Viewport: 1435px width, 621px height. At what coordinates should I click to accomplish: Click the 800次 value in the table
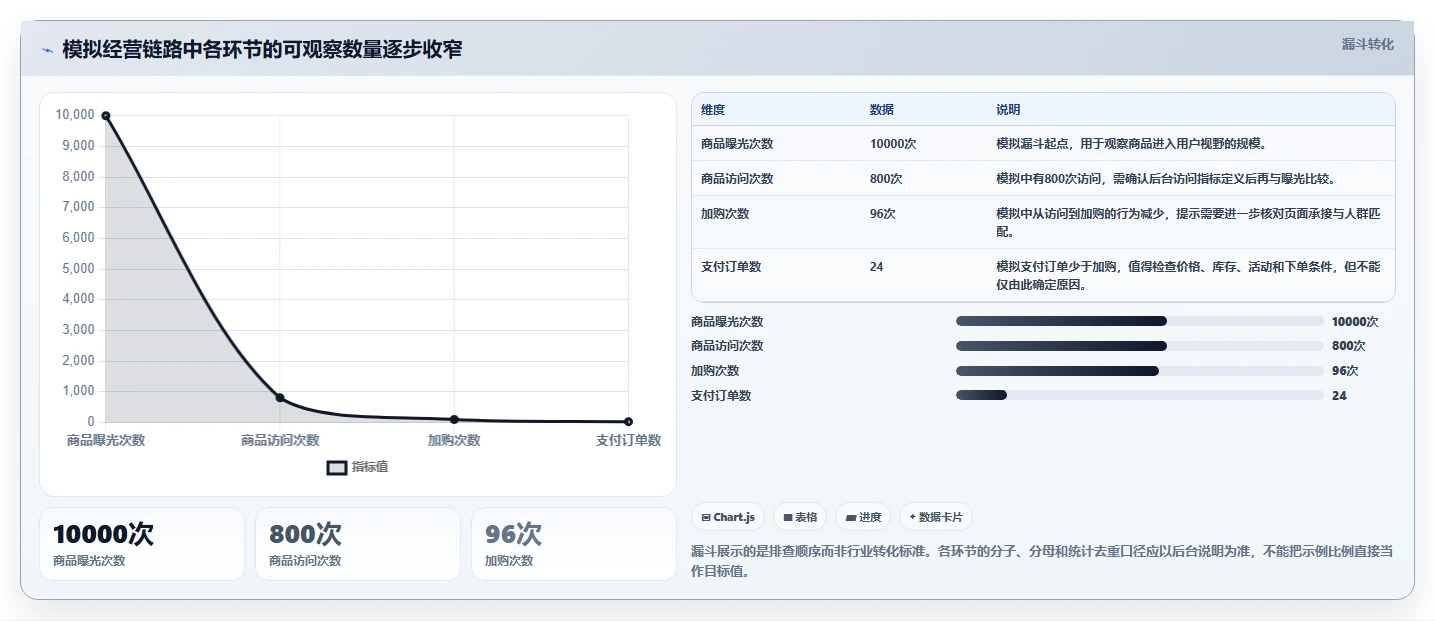886,179
